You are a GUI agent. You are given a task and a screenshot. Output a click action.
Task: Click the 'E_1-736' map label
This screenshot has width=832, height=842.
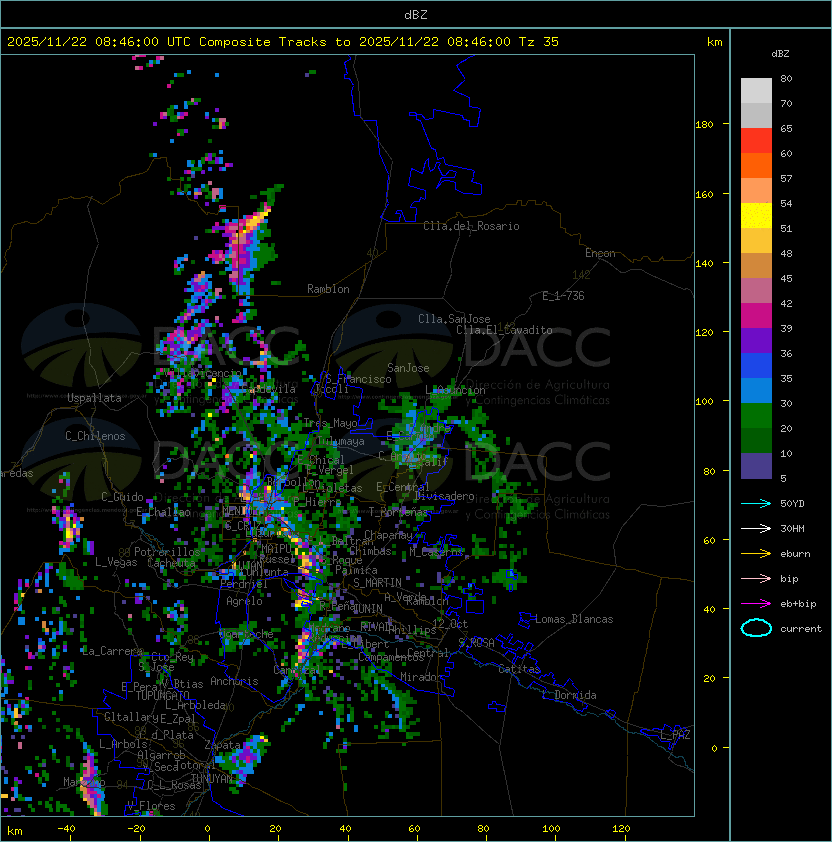(563, 296)
